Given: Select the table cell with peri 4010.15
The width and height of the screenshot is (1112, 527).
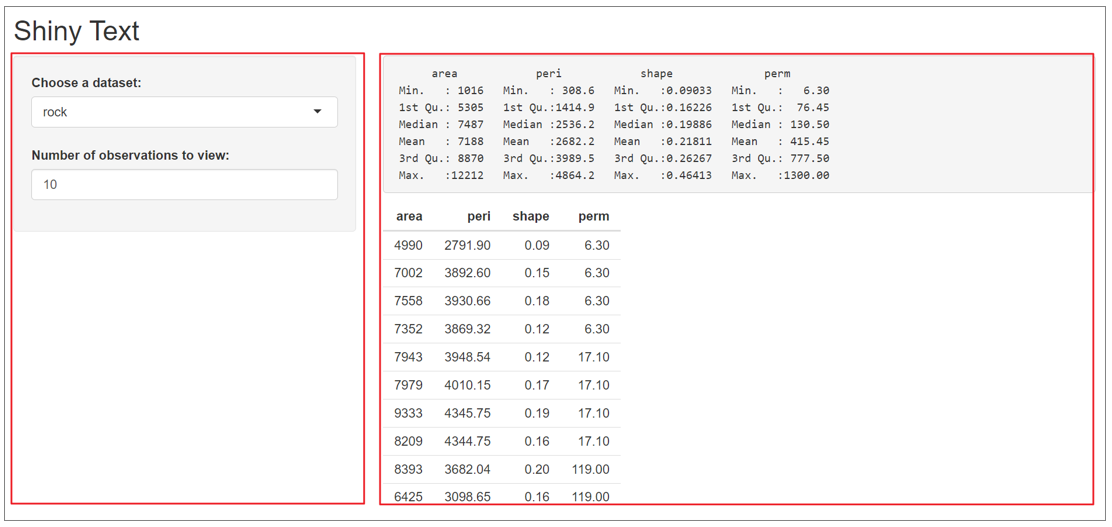Looking at the screenshot, I should 467,385.
